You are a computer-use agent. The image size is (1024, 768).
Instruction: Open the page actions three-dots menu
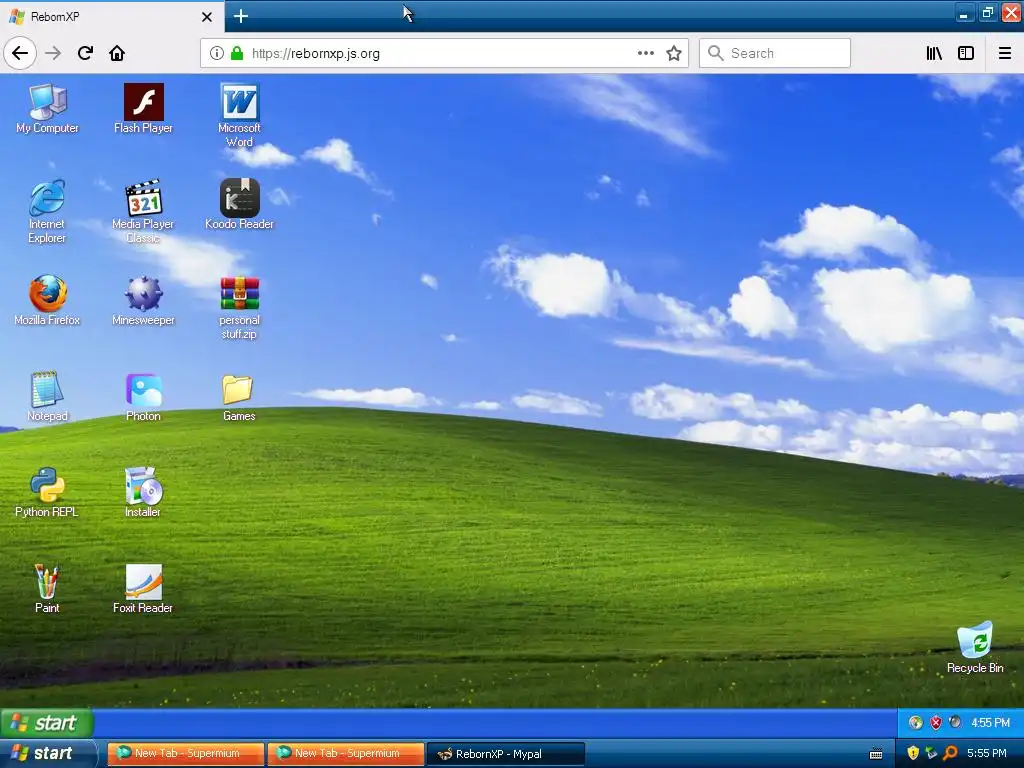click(645, 53)
